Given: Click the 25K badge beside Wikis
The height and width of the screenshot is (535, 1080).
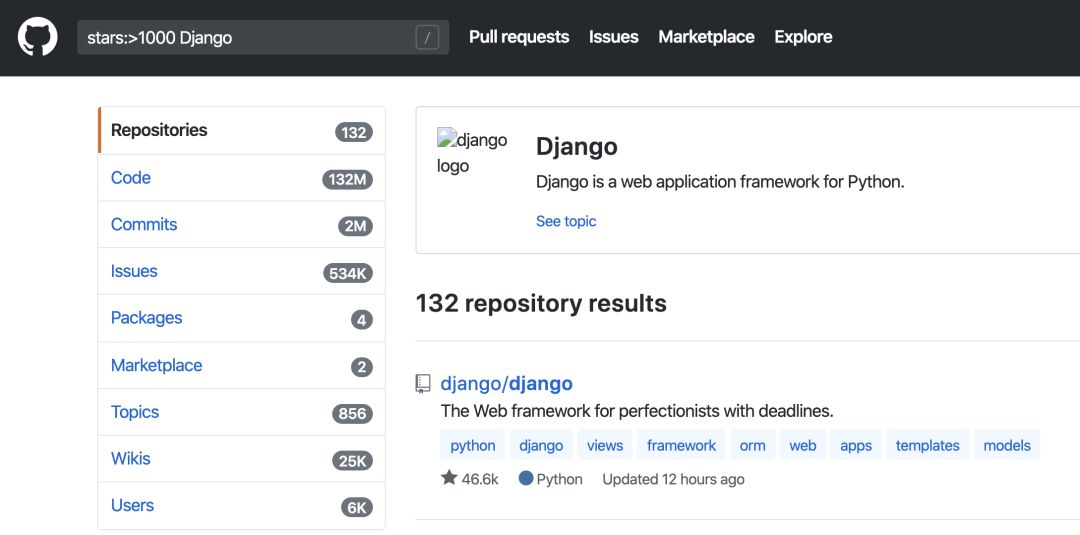Looking at the screenshot, I should point(353,461).
